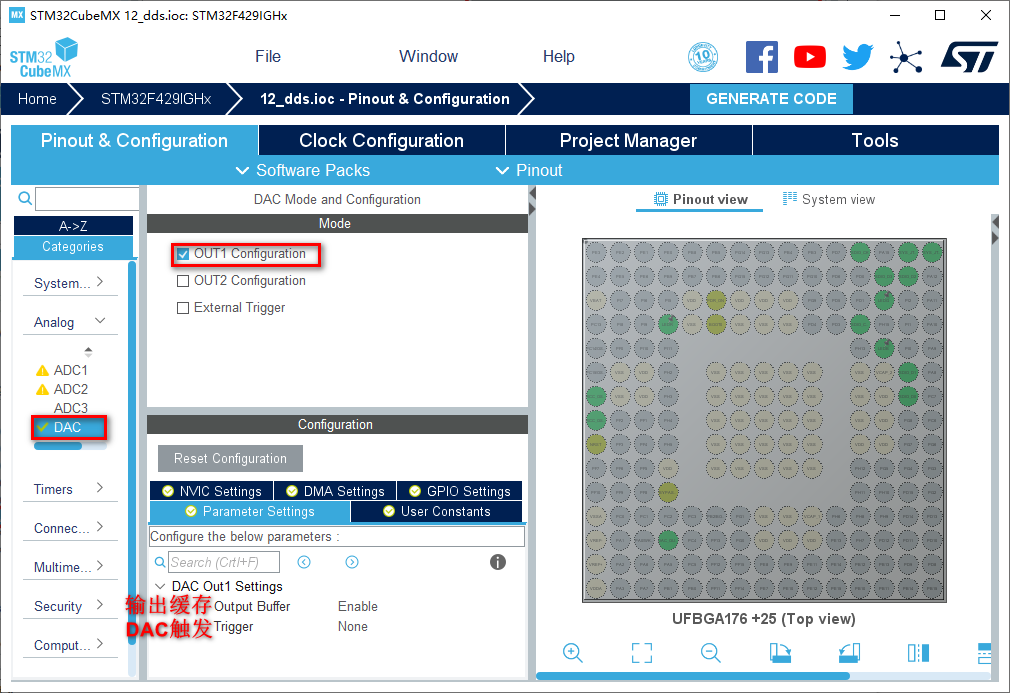
Task: Click the Facebook icon in header
Action: (762, 57)
